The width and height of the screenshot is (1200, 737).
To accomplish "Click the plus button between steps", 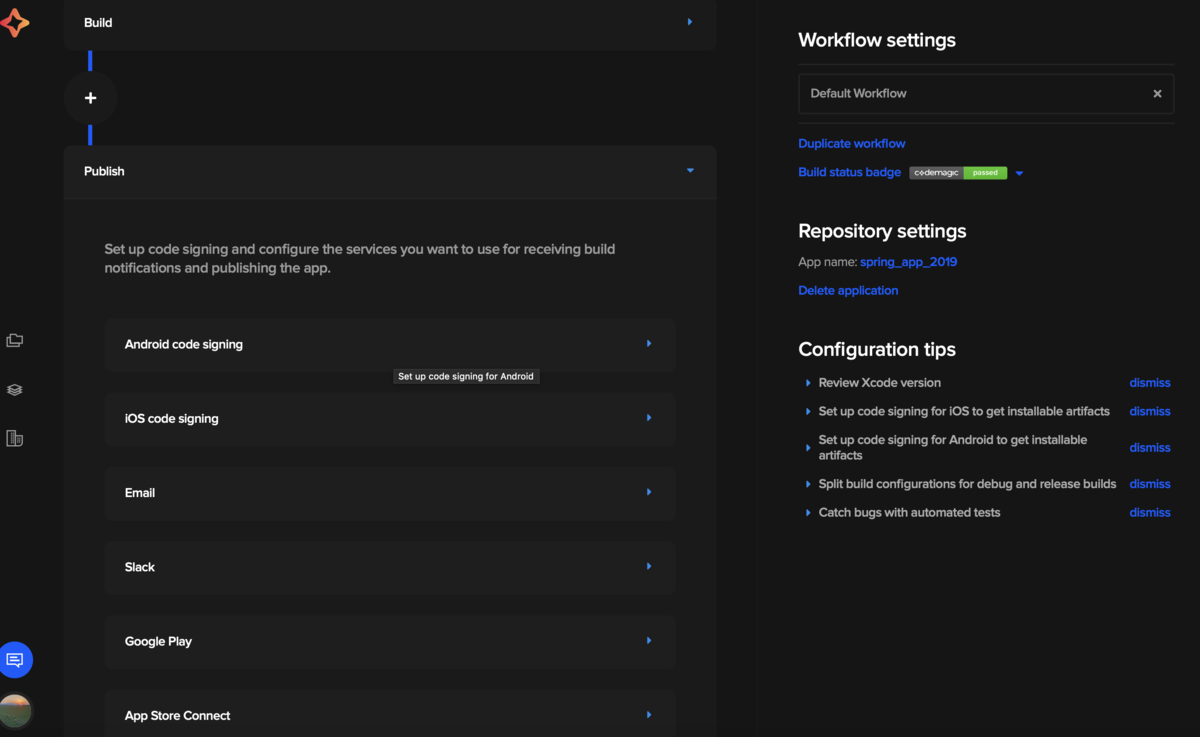I will (x=90, y=98).
